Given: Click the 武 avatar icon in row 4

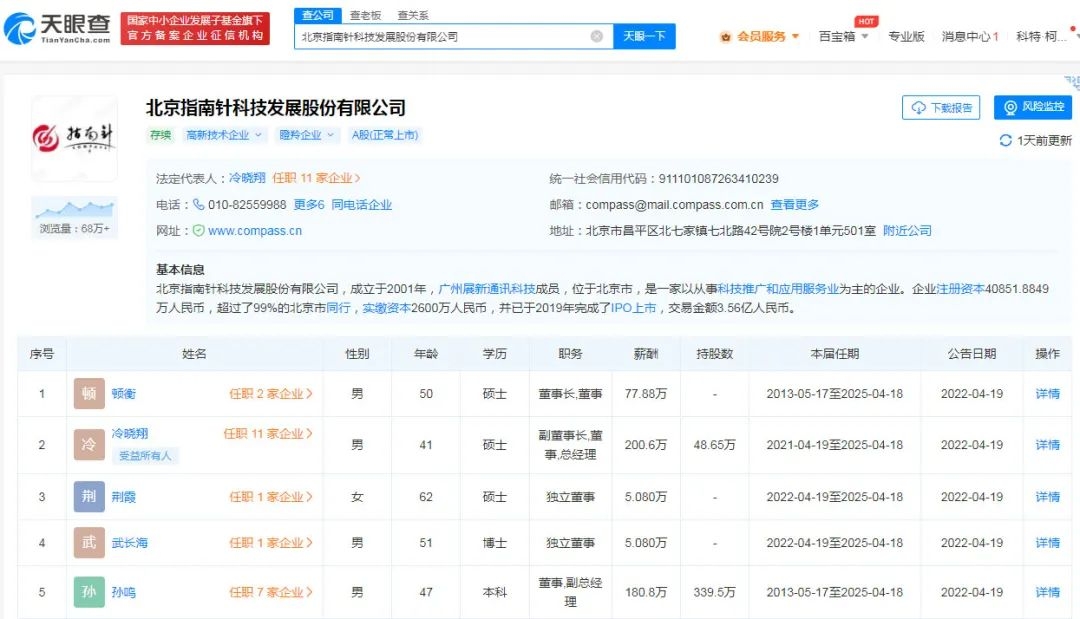Looking at the screenshot, I should (89, 543).
